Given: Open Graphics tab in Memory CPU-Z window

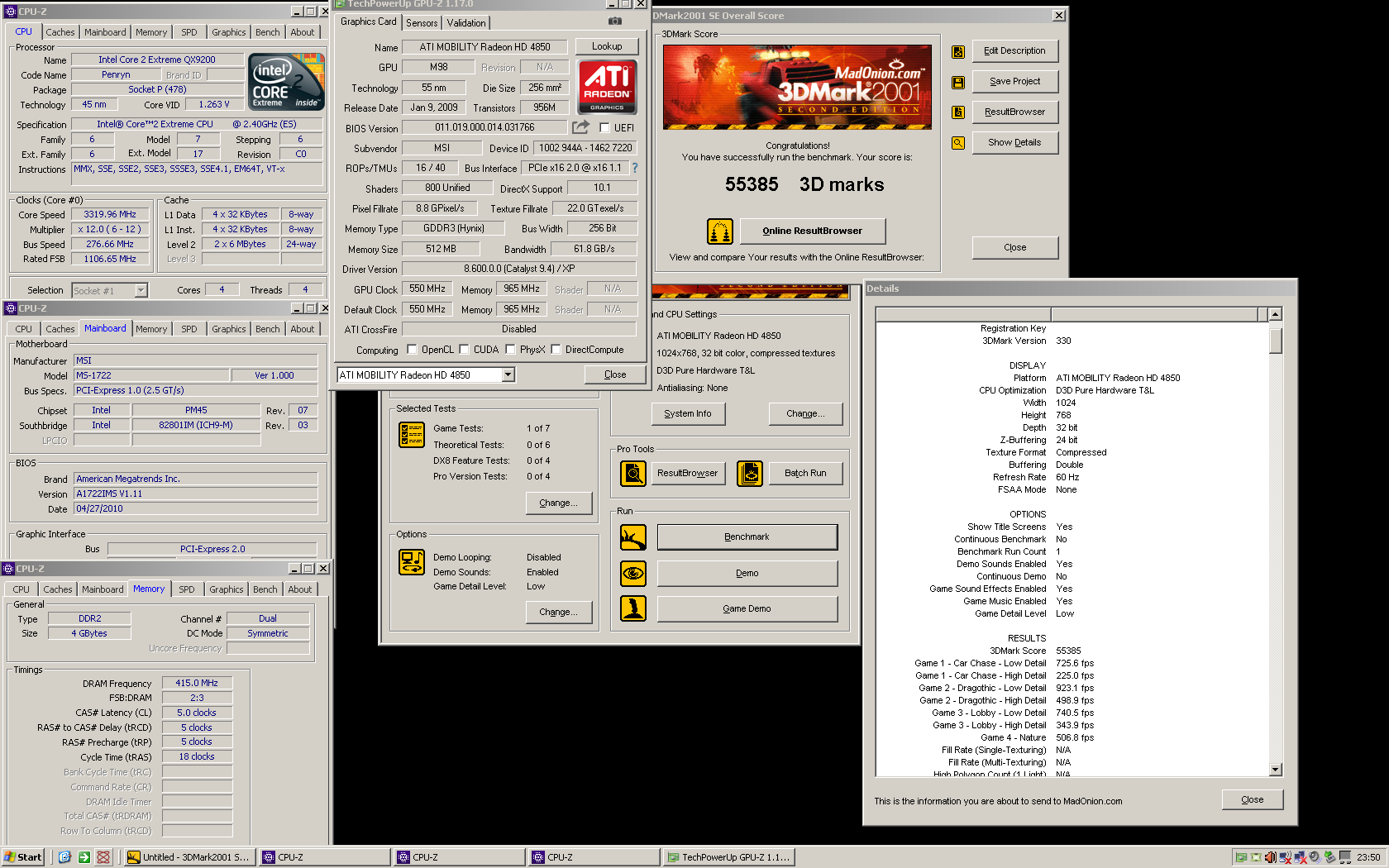Looking at the screenshot, I should point(227,589).
